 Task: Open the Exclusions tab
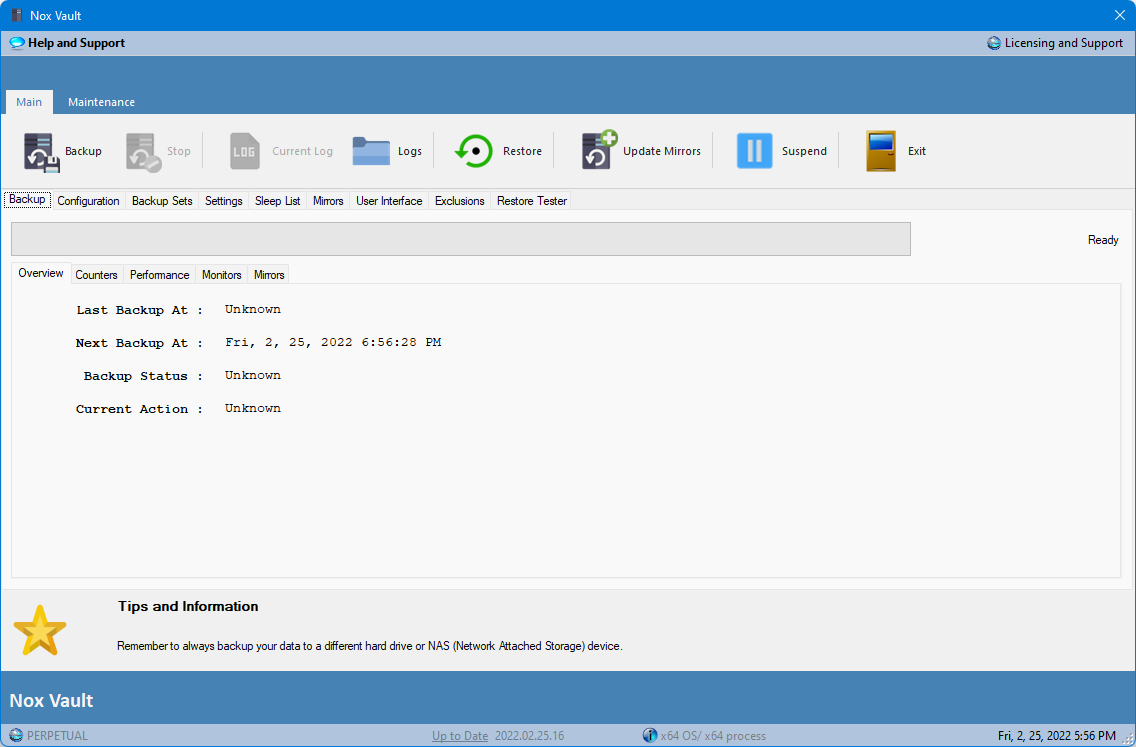459,201
